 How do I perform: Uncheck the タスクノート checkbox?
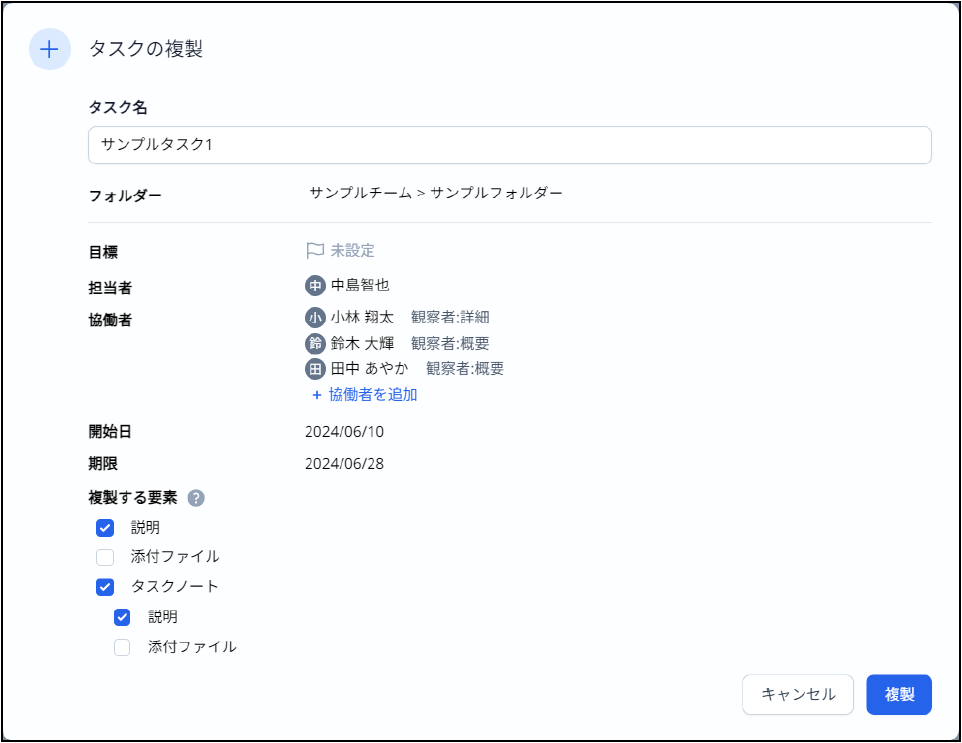[105, 587]
